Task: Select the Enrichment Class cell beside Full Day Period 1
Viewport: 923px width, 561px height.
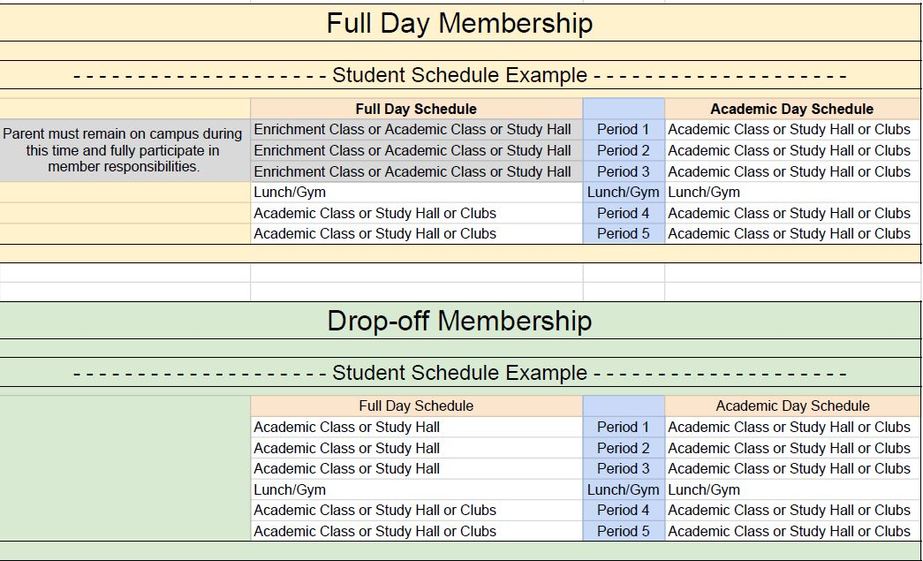Action: [x=413, y=129]
